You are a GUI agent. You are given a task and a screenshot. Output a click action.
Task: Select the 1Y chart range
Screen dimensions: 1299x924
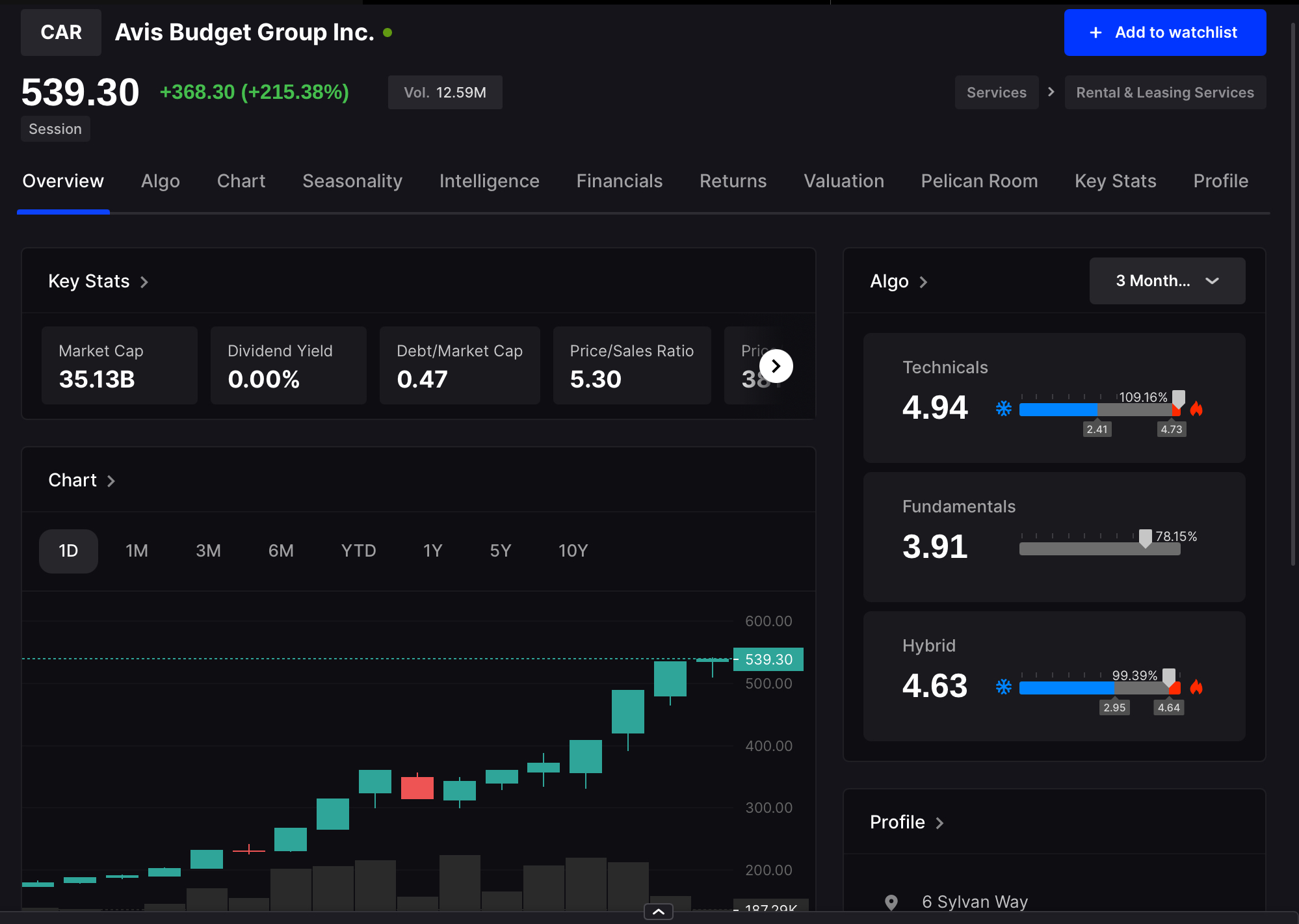click(432, 551)
